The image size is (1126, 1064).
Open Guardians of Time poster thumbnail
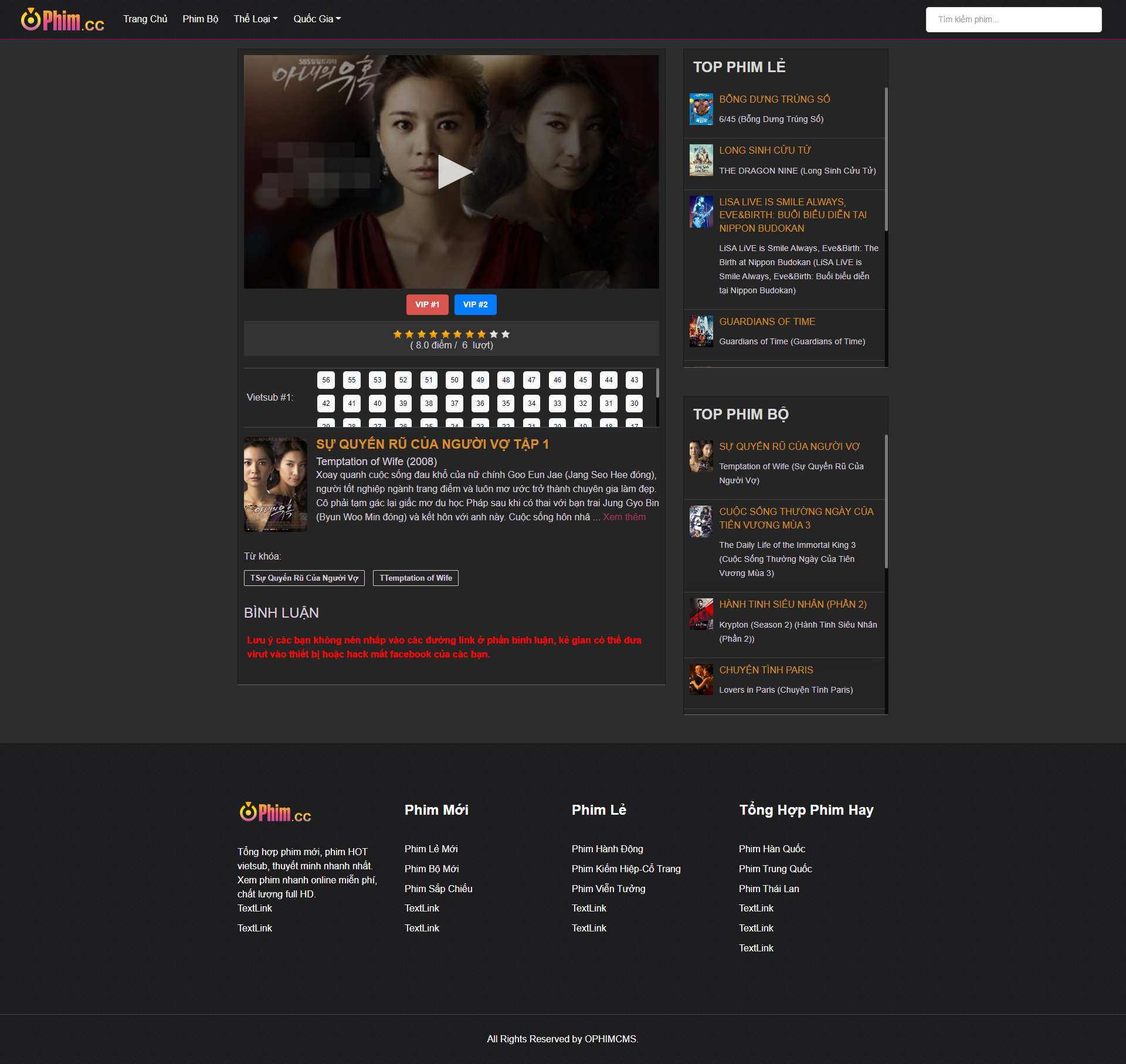click(701, 331)
